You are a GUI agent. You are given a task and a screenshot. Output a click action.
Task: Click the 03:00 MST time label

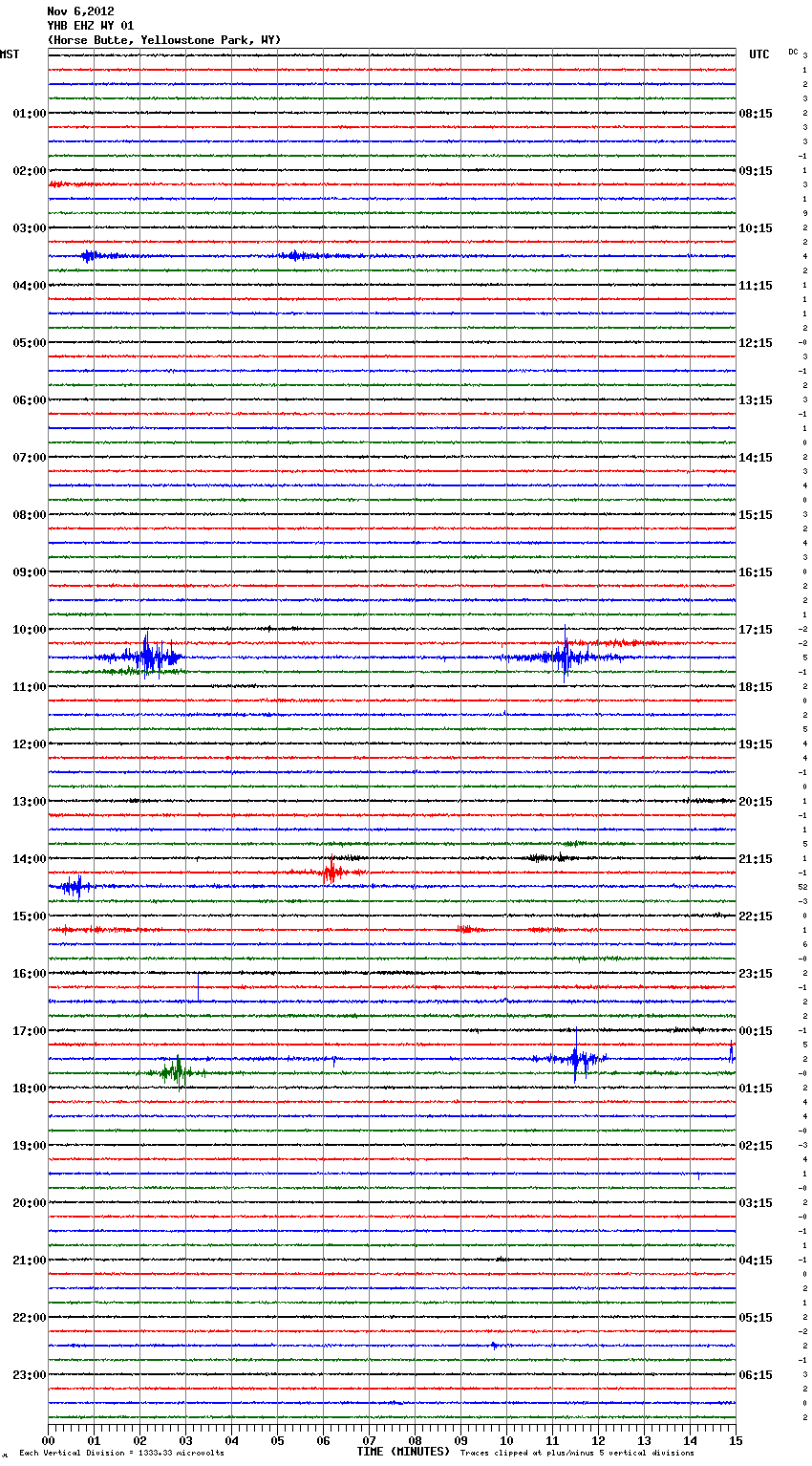click(x=30, y=228)
